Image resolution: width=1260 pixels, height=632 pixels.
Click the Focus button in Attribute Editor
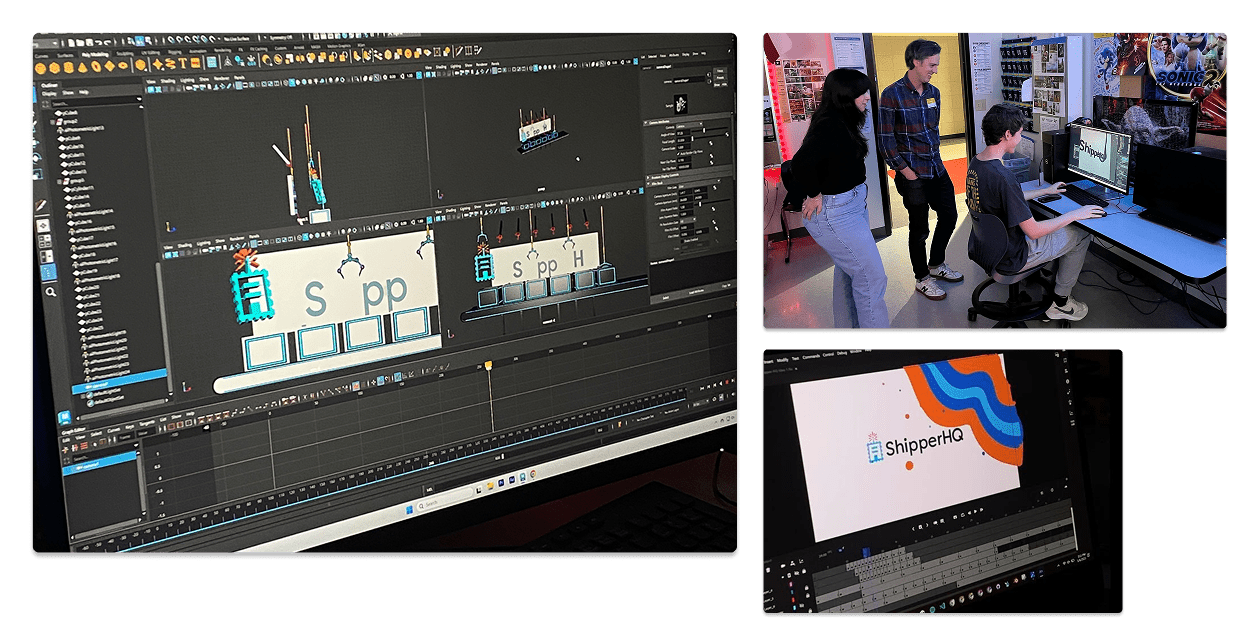pos(722,70)
